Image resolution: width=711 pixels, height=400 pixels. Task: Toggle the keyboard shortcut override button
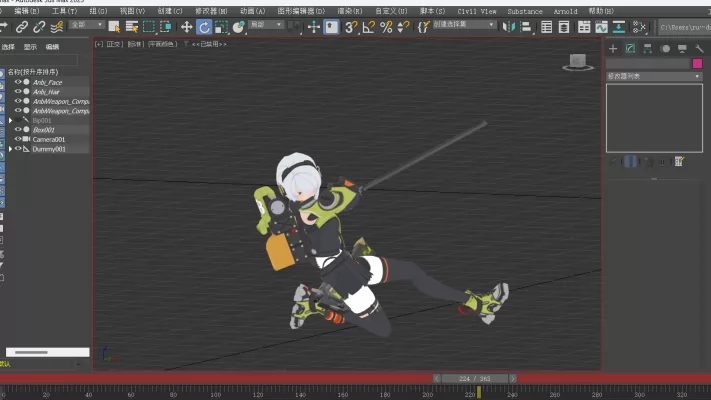tap(331, 27)
